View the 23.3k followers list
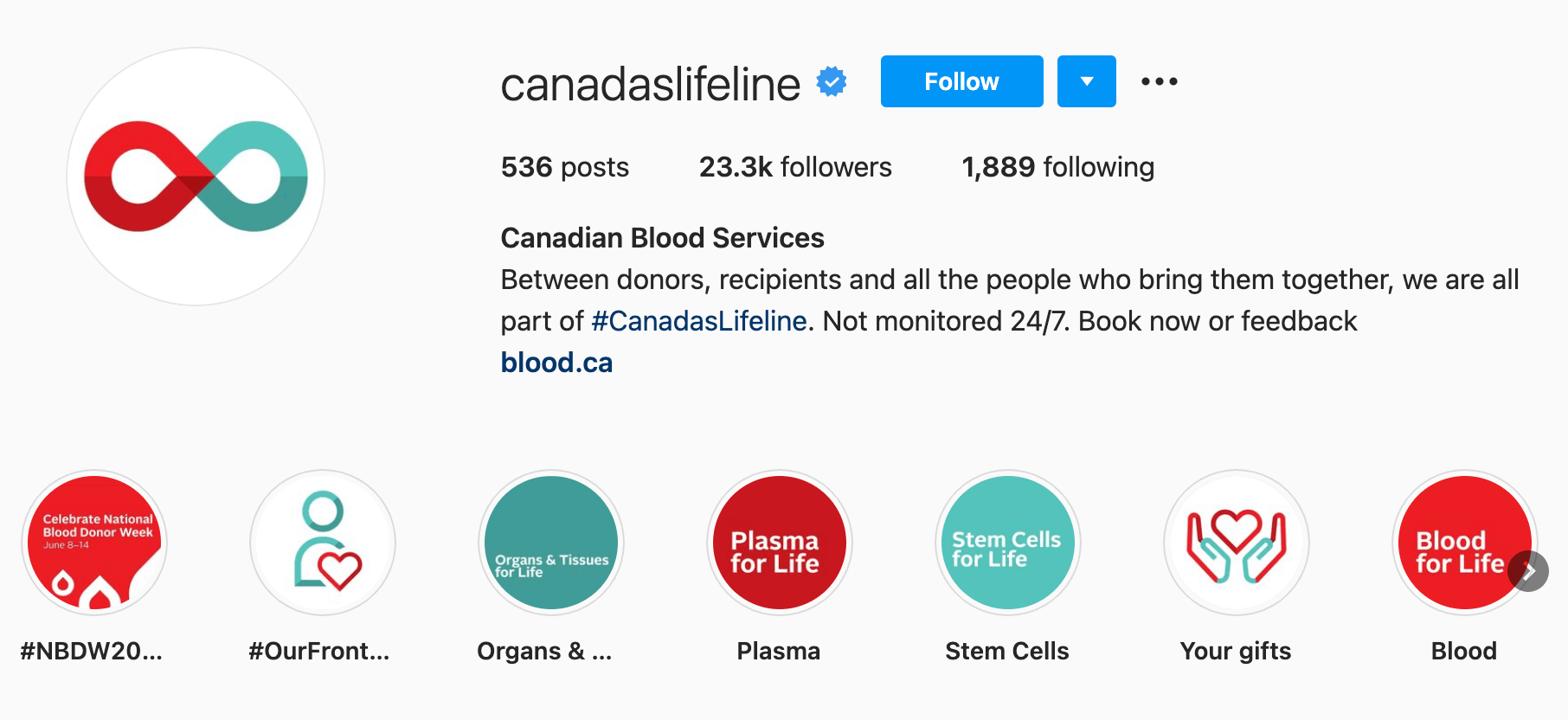 tap(795, 167)
